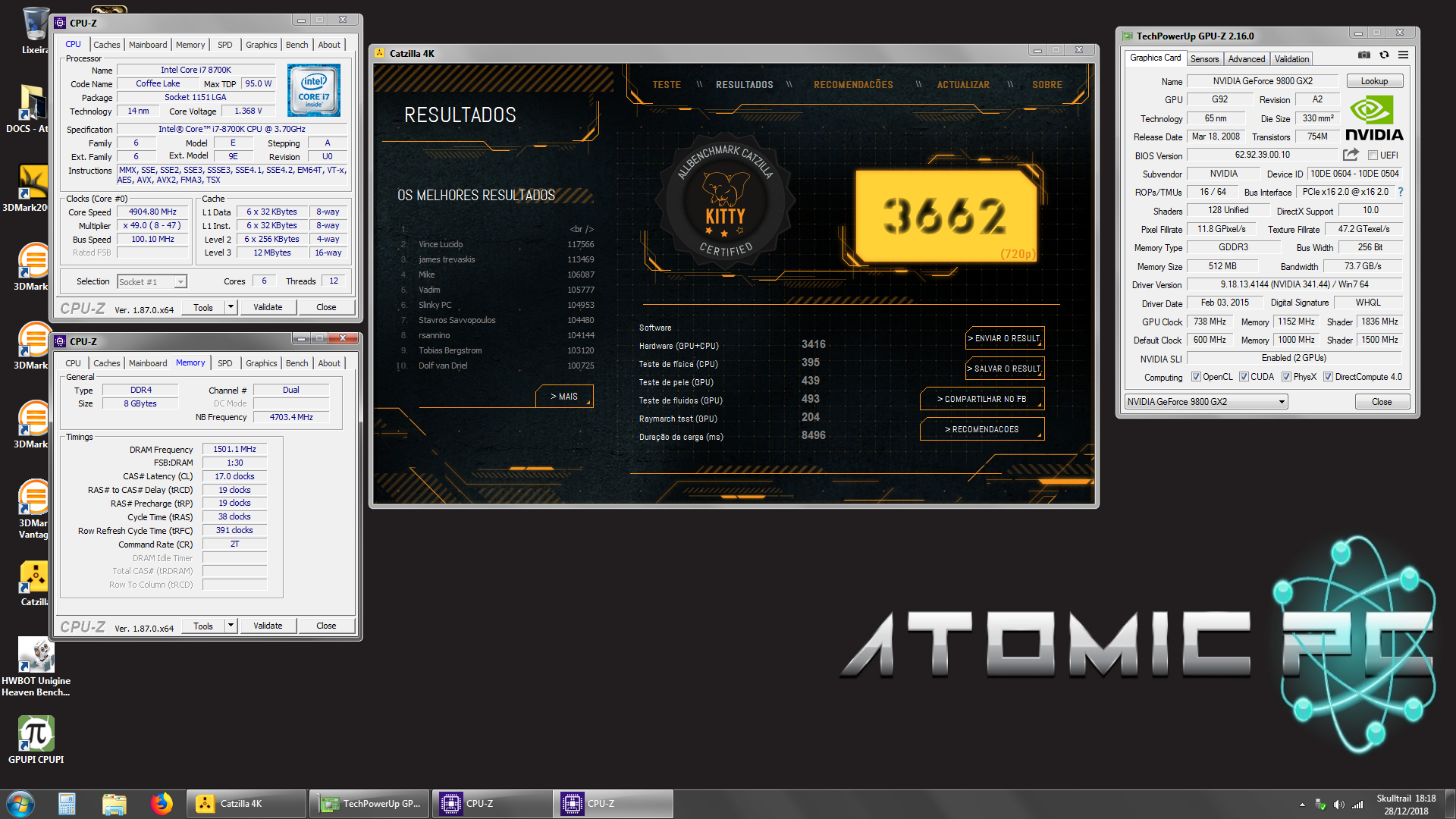1456x819 pixels.
Task: Open Mainboard tab in top CPU-Z window
Action: tap(147, 45)
